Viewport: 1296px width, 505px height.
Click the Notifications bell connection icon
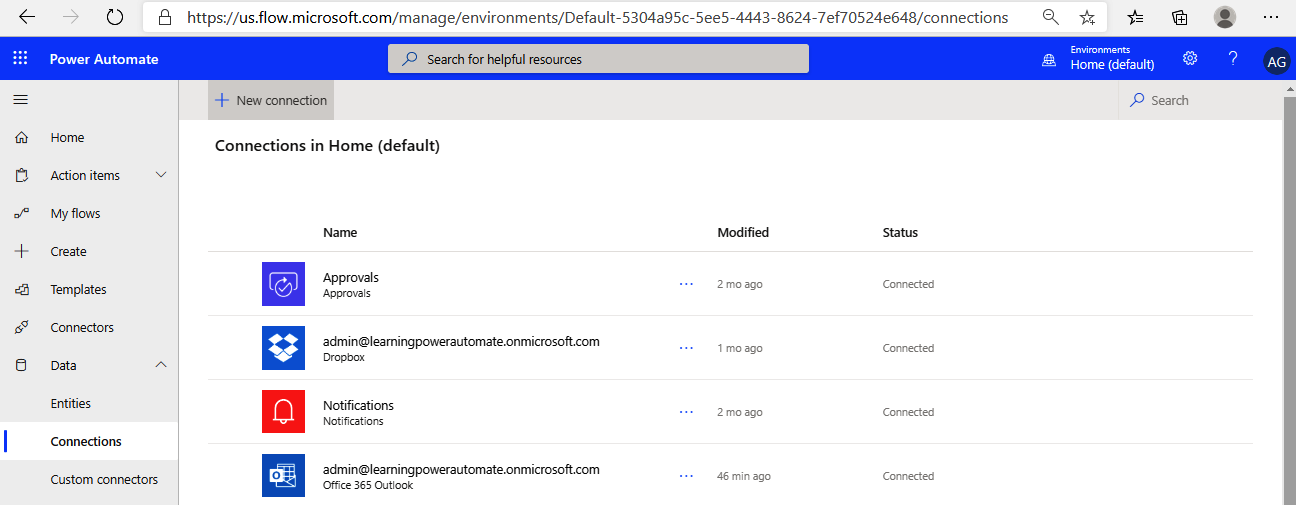[283, 412]
